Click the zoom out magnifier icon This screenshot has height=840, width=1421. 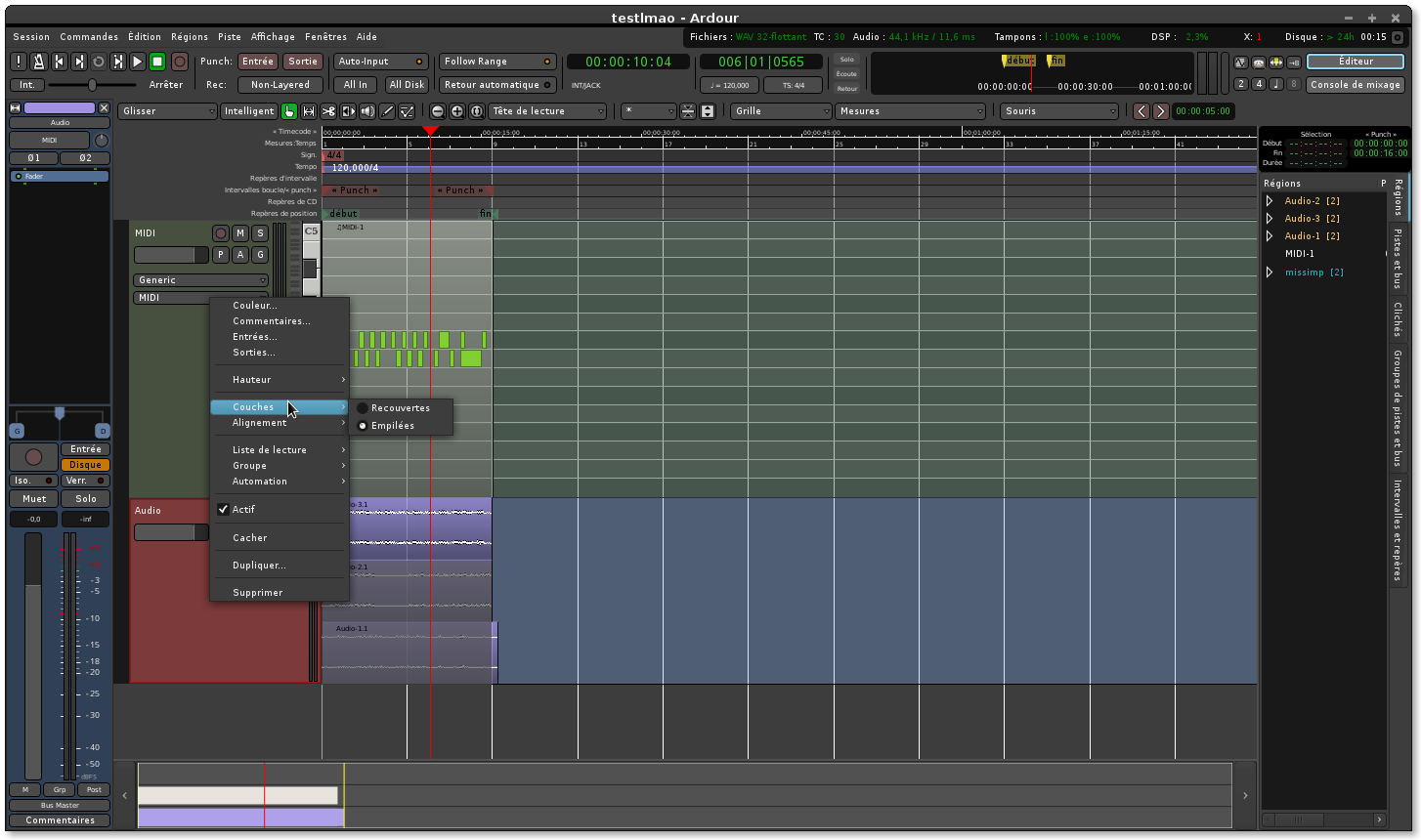click(x=438, y=111)
